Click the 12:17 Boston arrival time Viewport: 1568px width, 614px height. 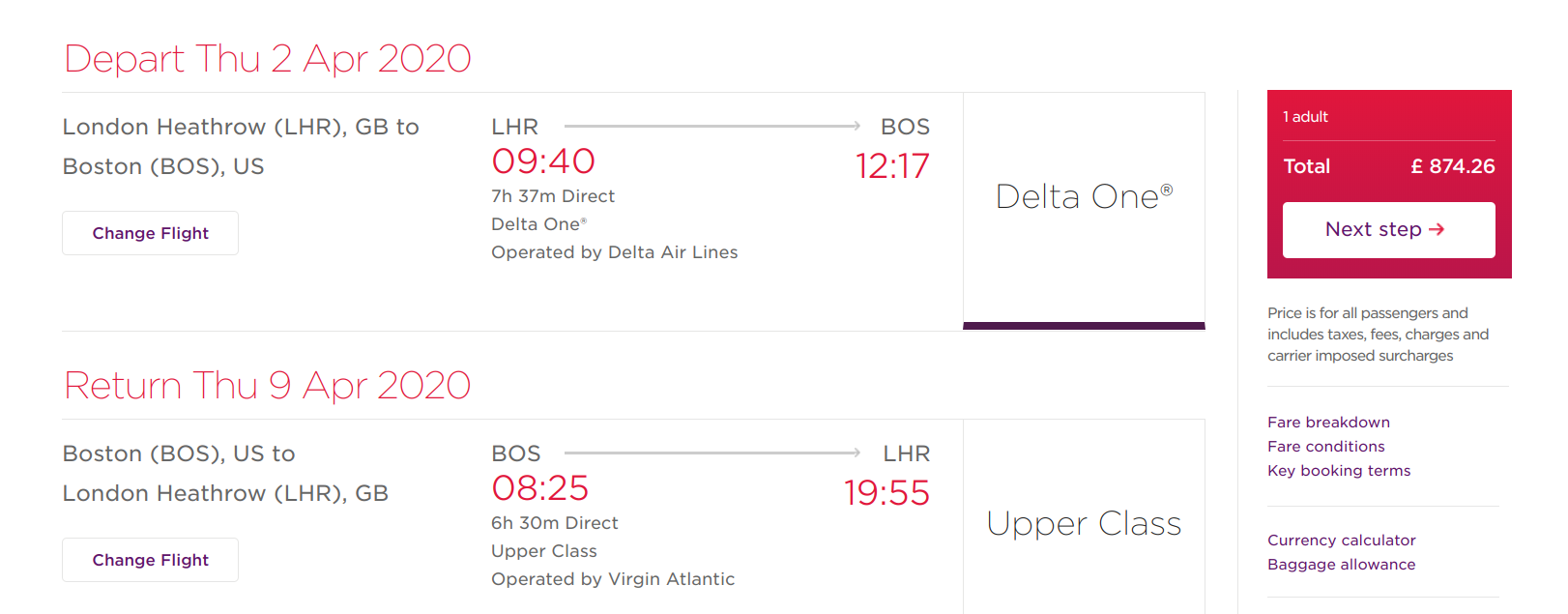click(x=891, y=166)
